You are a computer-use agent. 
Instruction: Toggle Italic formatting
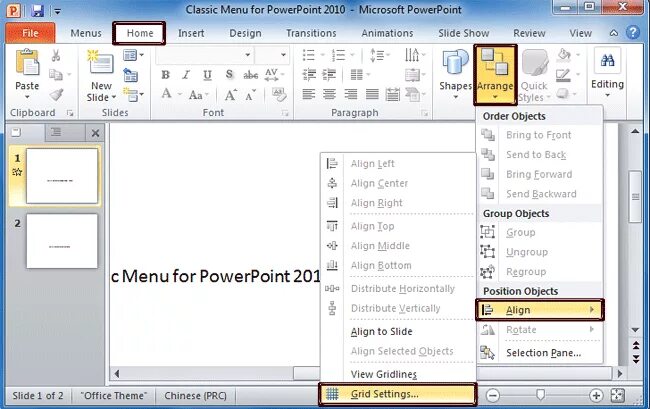pos(186,75)
